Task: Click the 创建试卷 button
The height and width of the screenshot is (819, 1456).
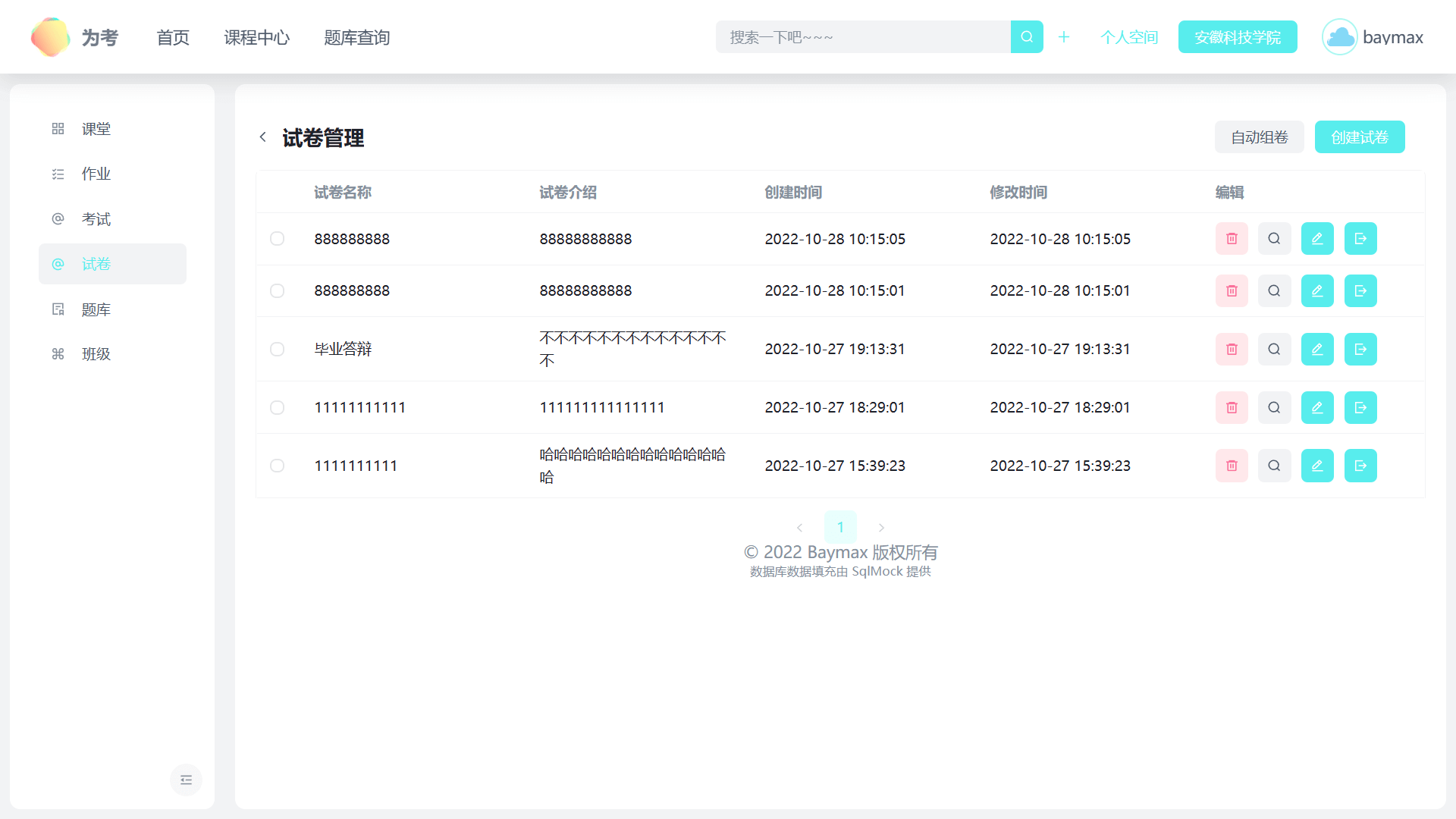Action: pyautogui.click(x=1359, y=137)
